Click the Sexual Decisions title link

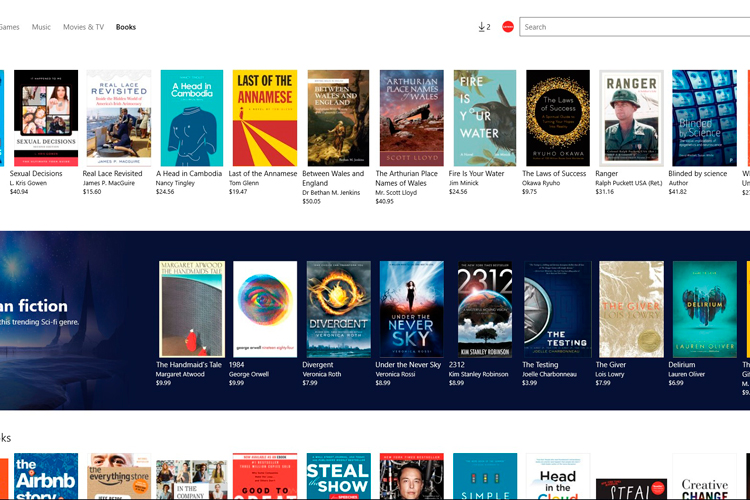coord(36,174)
